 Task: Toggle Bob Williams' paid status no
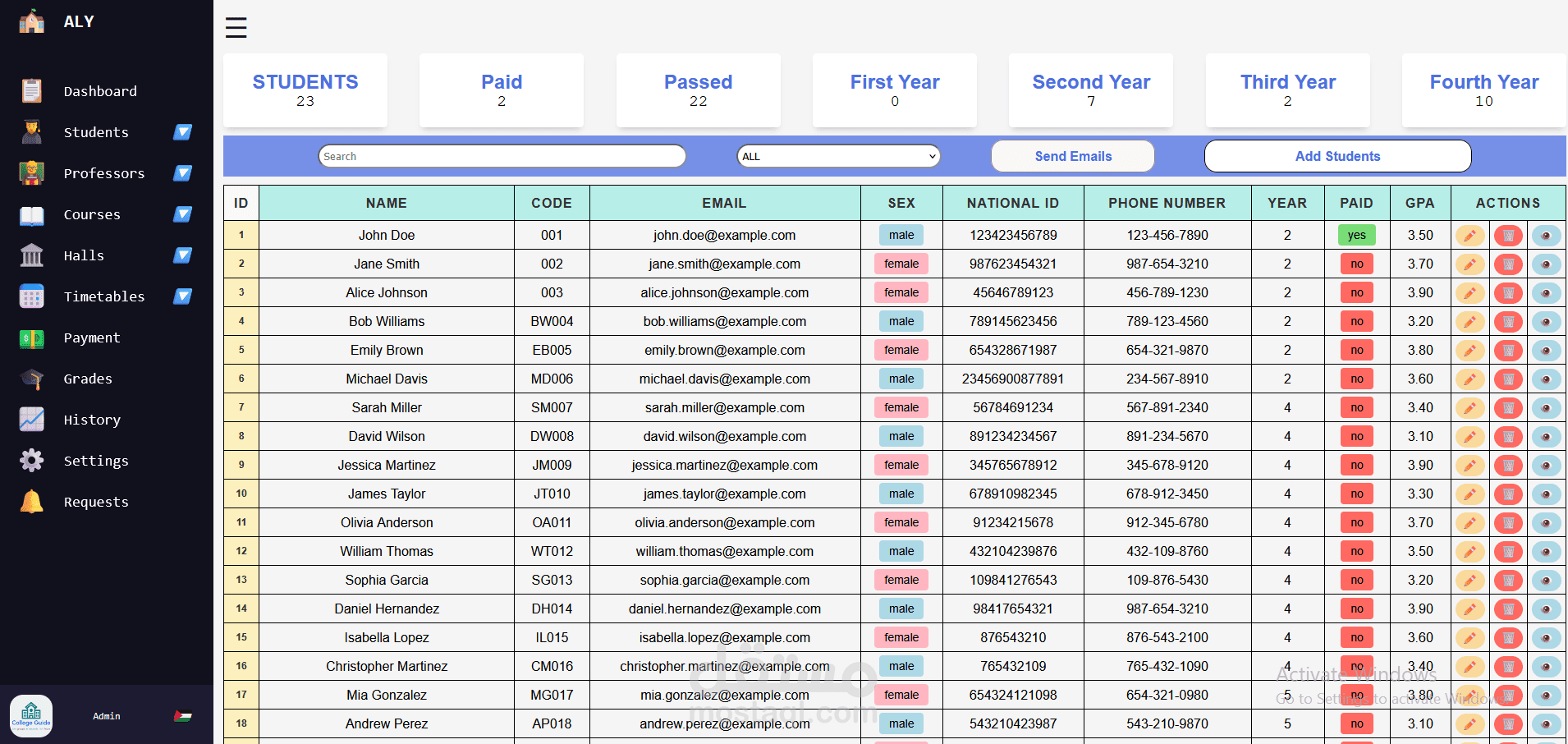coord(1356,321)
